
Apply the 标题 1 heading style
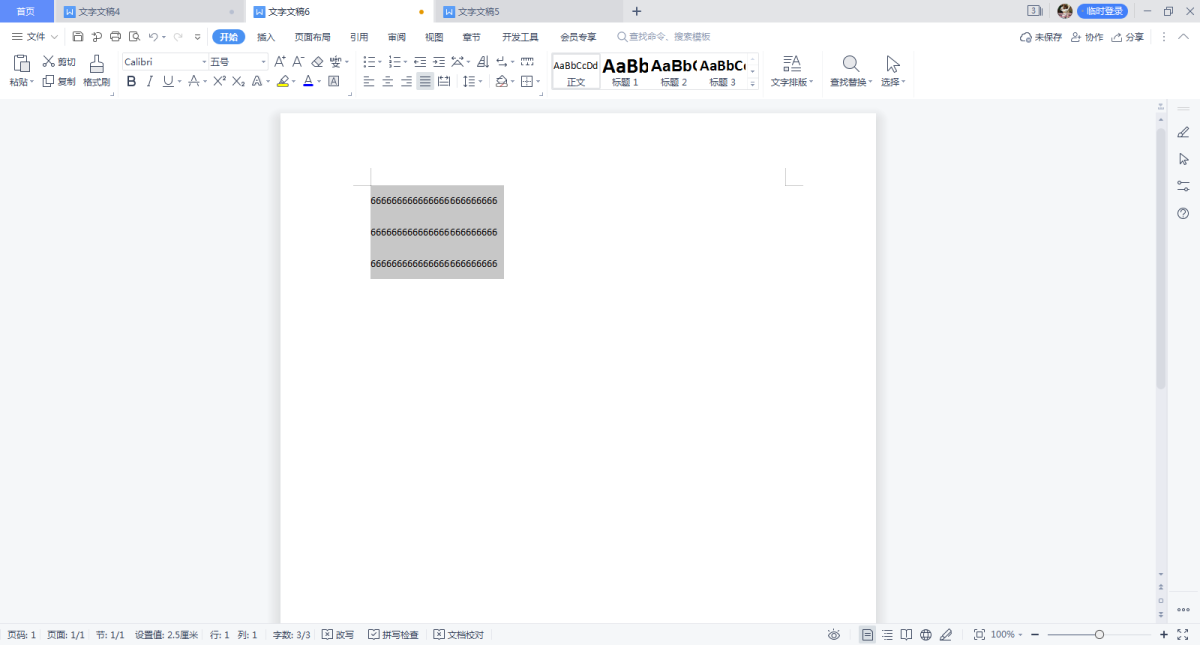(625, 71)
